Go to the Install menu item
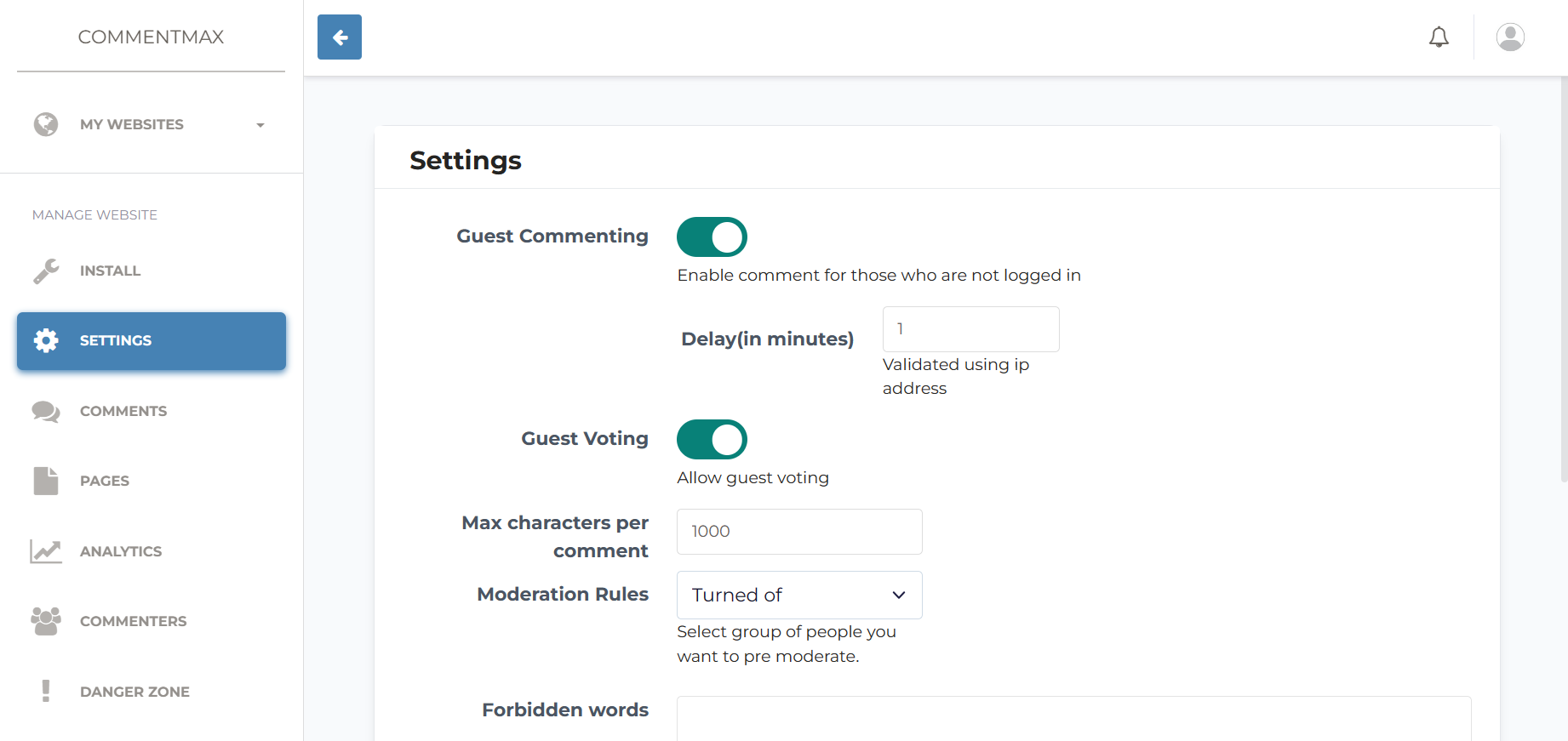The height and width of the screenshot is (741, 1568). (152, 271)
